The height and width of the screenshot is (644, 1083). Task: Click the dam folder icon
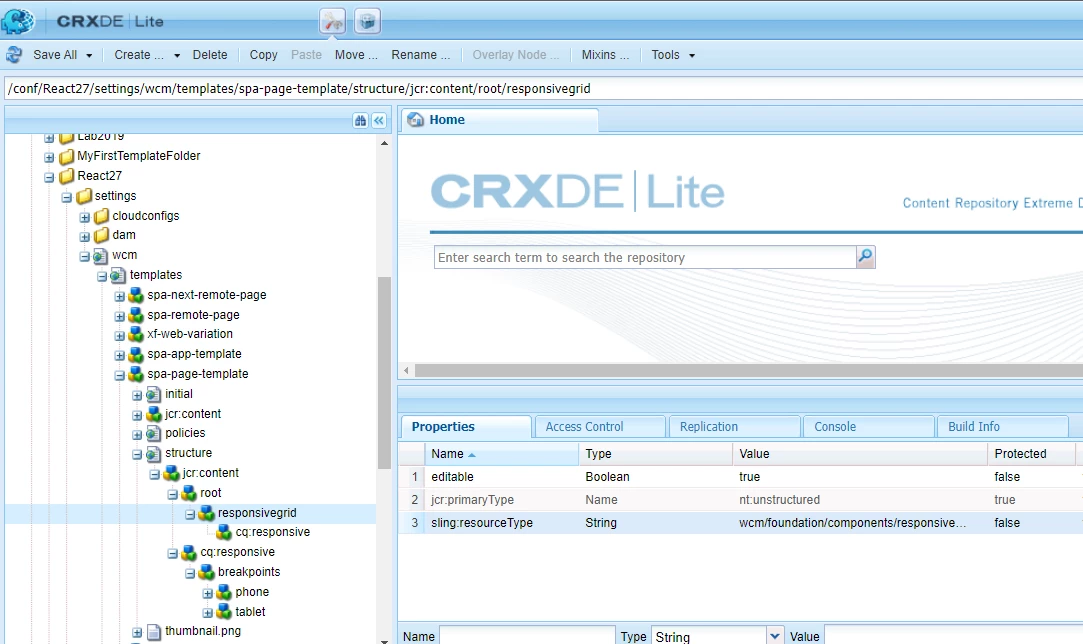coord(102,236)
